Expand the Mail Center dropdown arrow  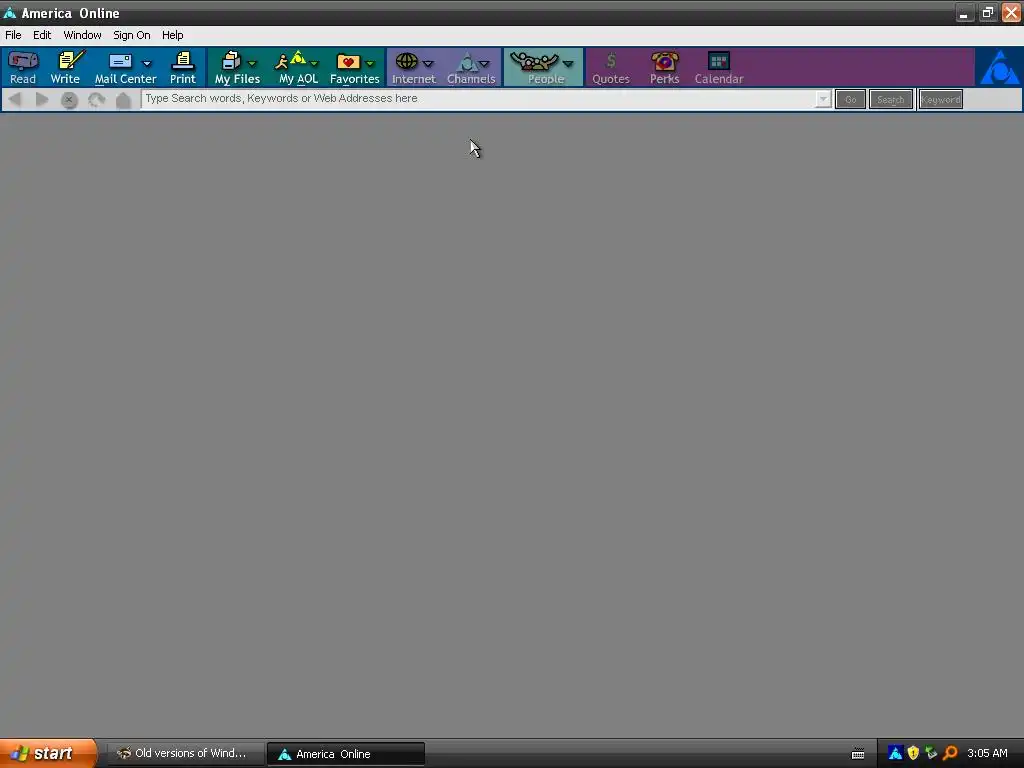146,63
